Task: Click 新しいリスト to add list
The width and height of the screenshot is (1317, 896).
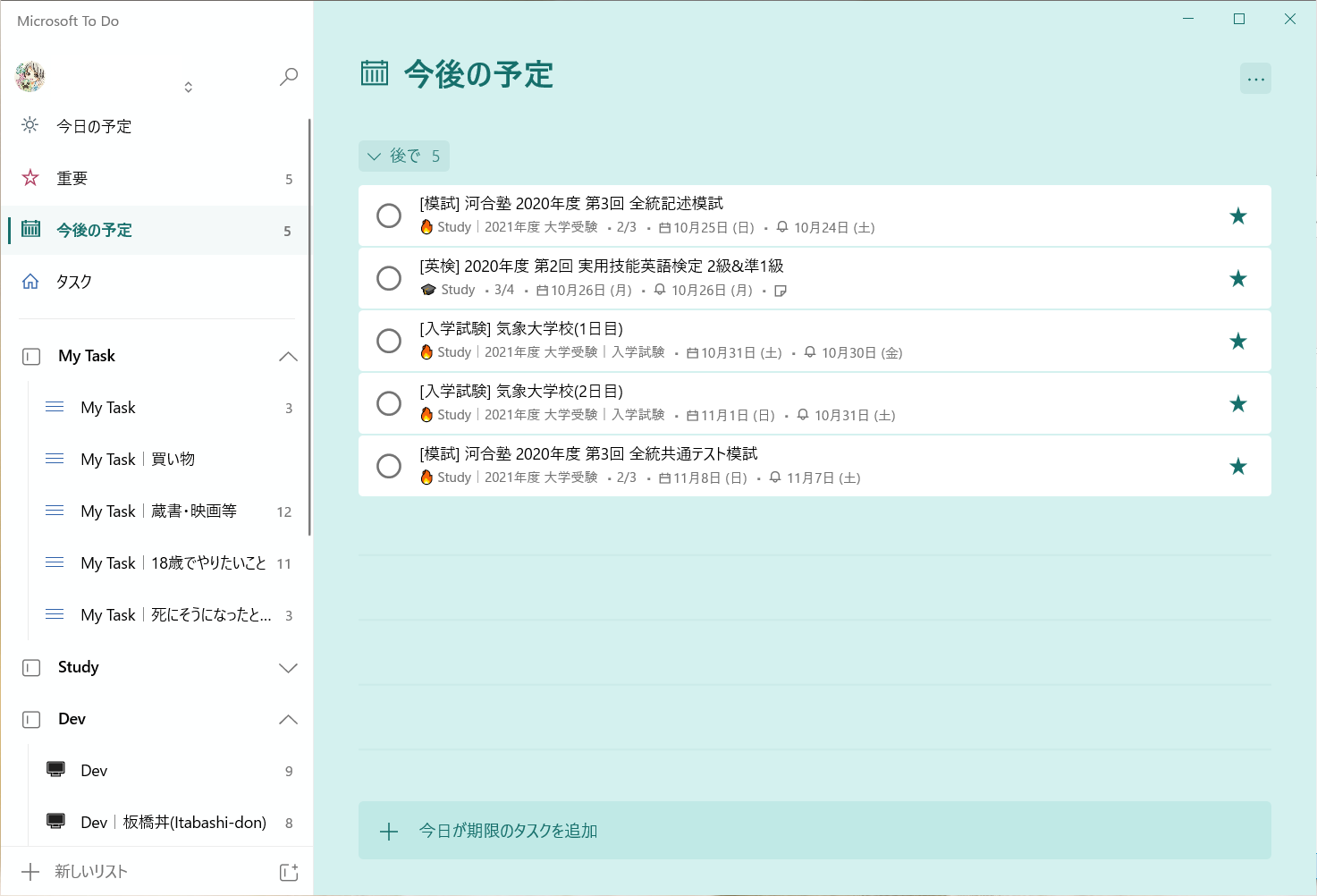Action: point(90,872)
